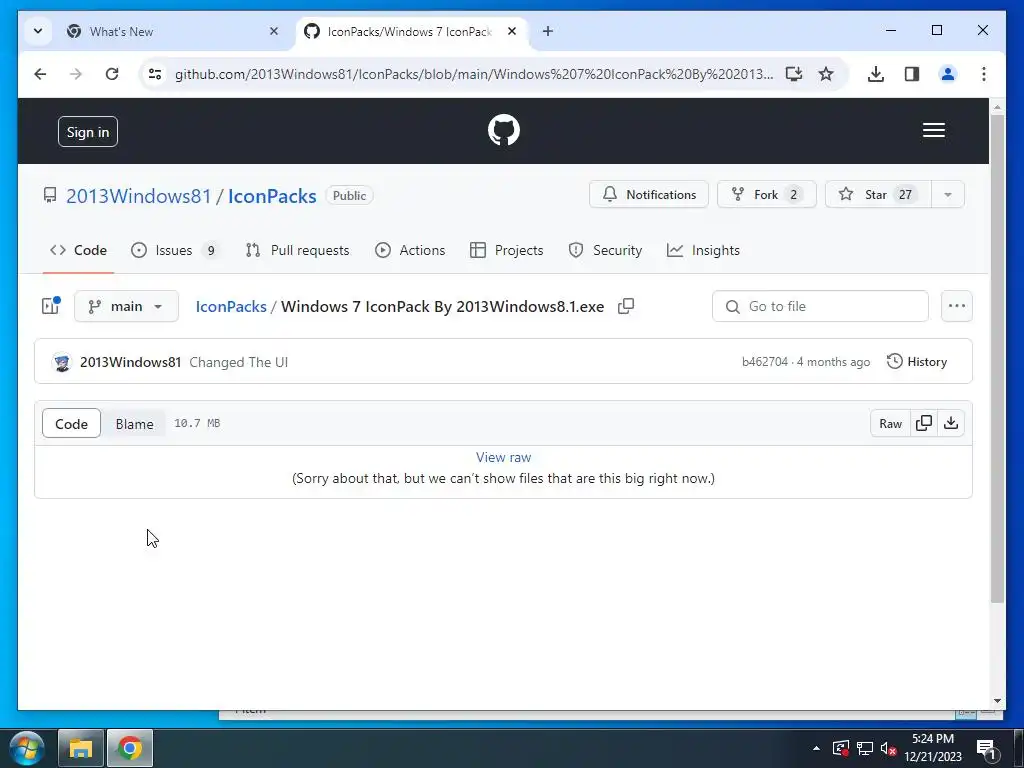The image size is (1024, 768).
Task: Open the main branch selector dropdown
Action: (x=126, y=306)
